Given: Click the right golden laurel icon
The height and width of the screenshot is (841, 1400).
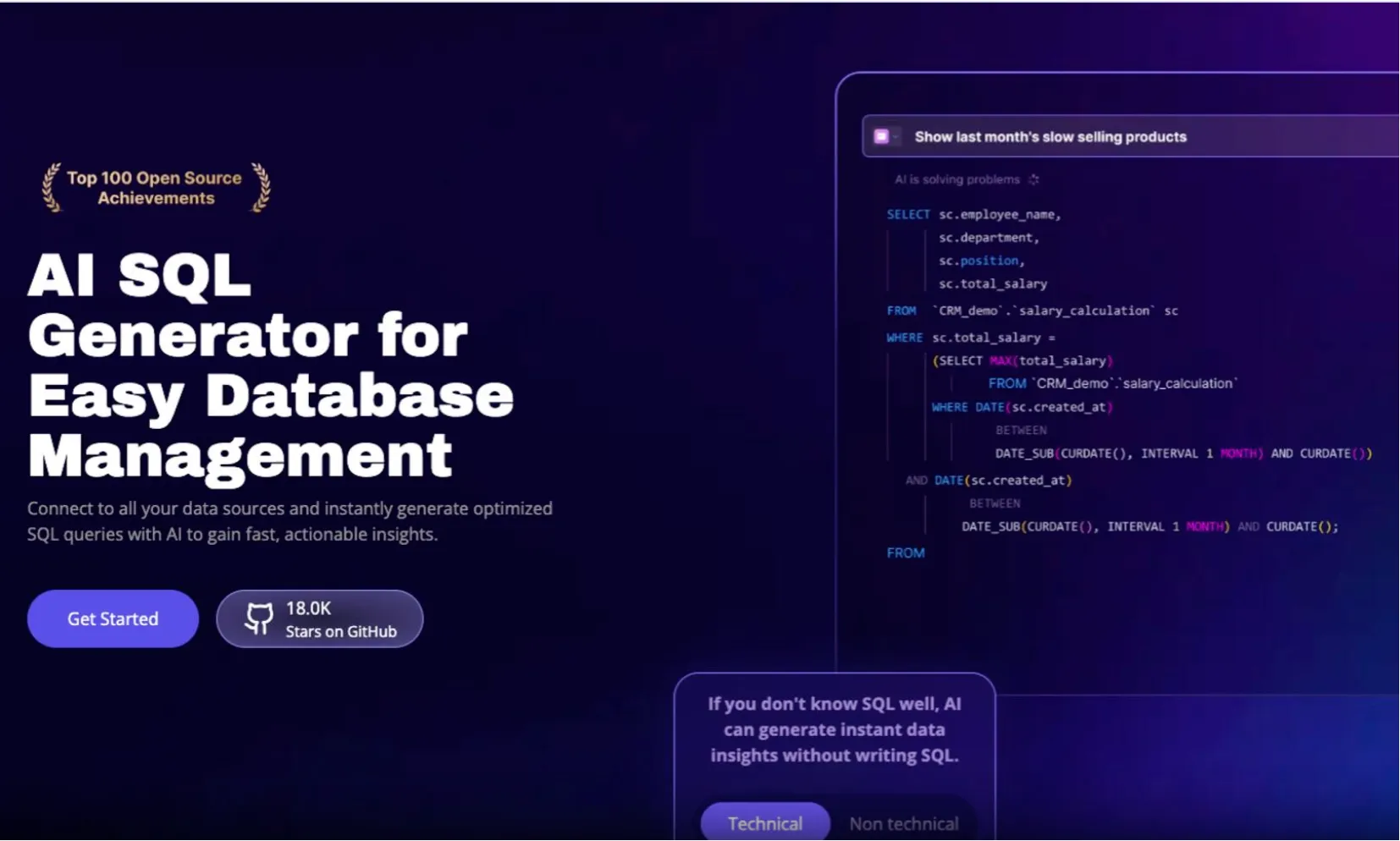Looking at the screenshot, I should [x=261, y=187].
